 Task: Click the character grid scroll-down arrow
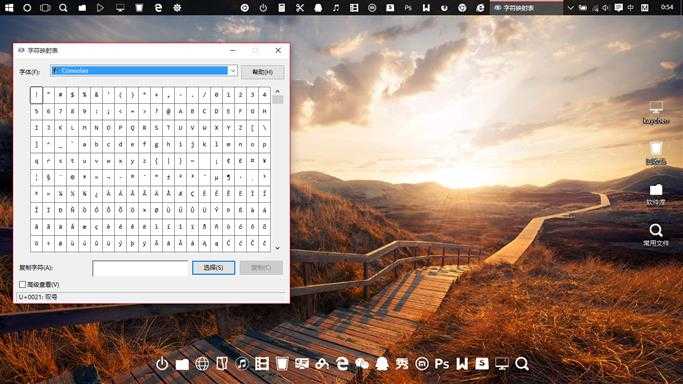[x=277, y=248]
